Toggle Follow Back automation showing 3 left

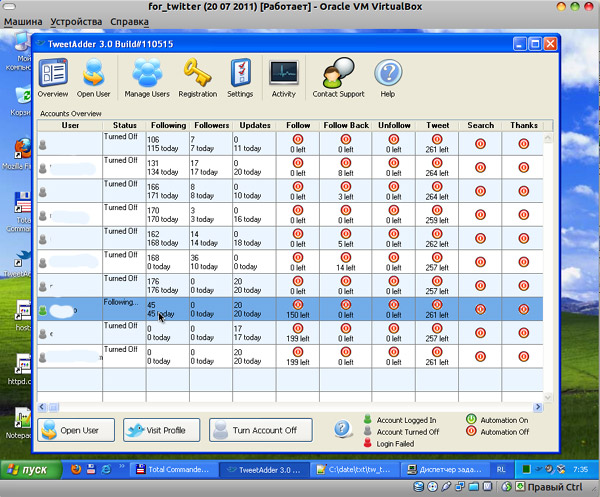[346, 187]
